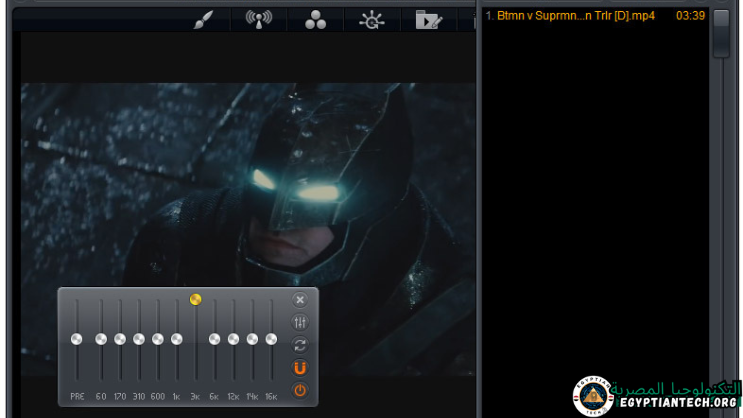Image resolution: width=743 pixels, height=418 pixels.
Task: Click the Batman video playback area
Action: click(x=250, y=180)
